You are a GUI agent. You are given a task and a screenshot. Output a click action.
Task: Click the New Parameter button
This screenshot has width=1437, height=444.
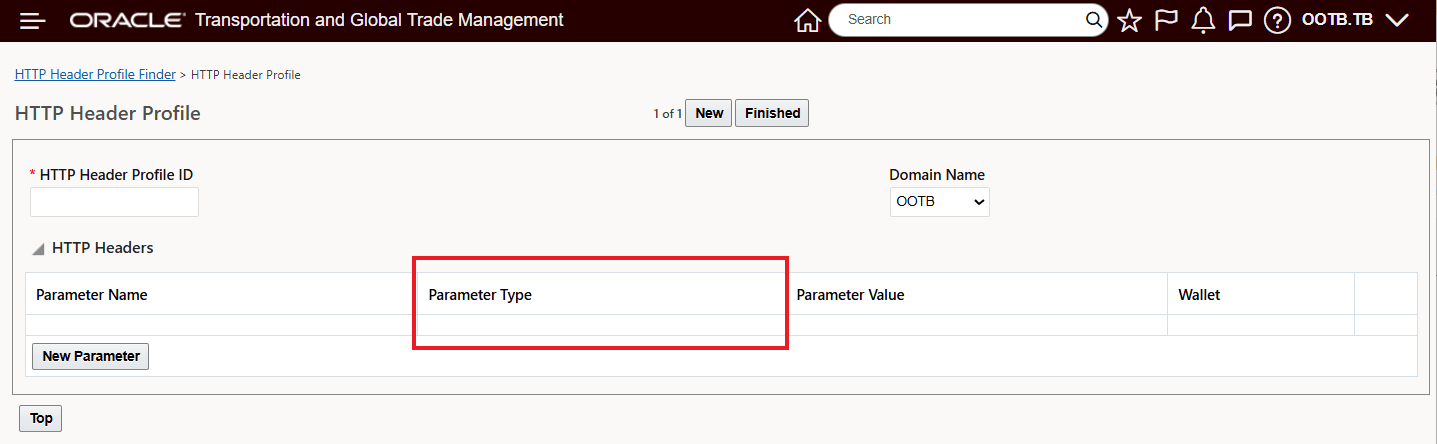pos(91,356)
